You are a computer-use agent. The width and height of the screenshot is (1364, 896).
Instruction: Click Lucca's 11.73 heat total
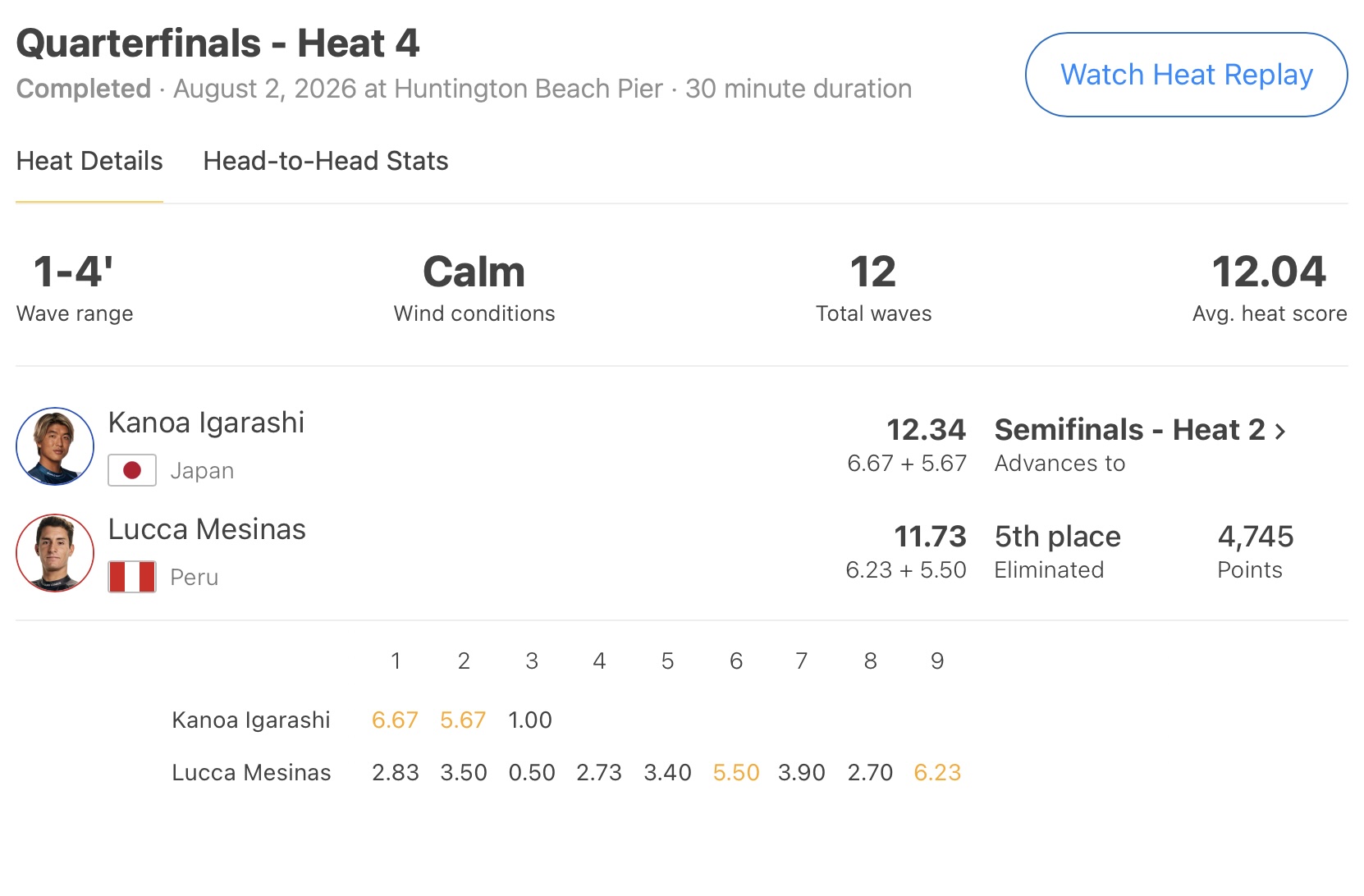tap(930, 536)
